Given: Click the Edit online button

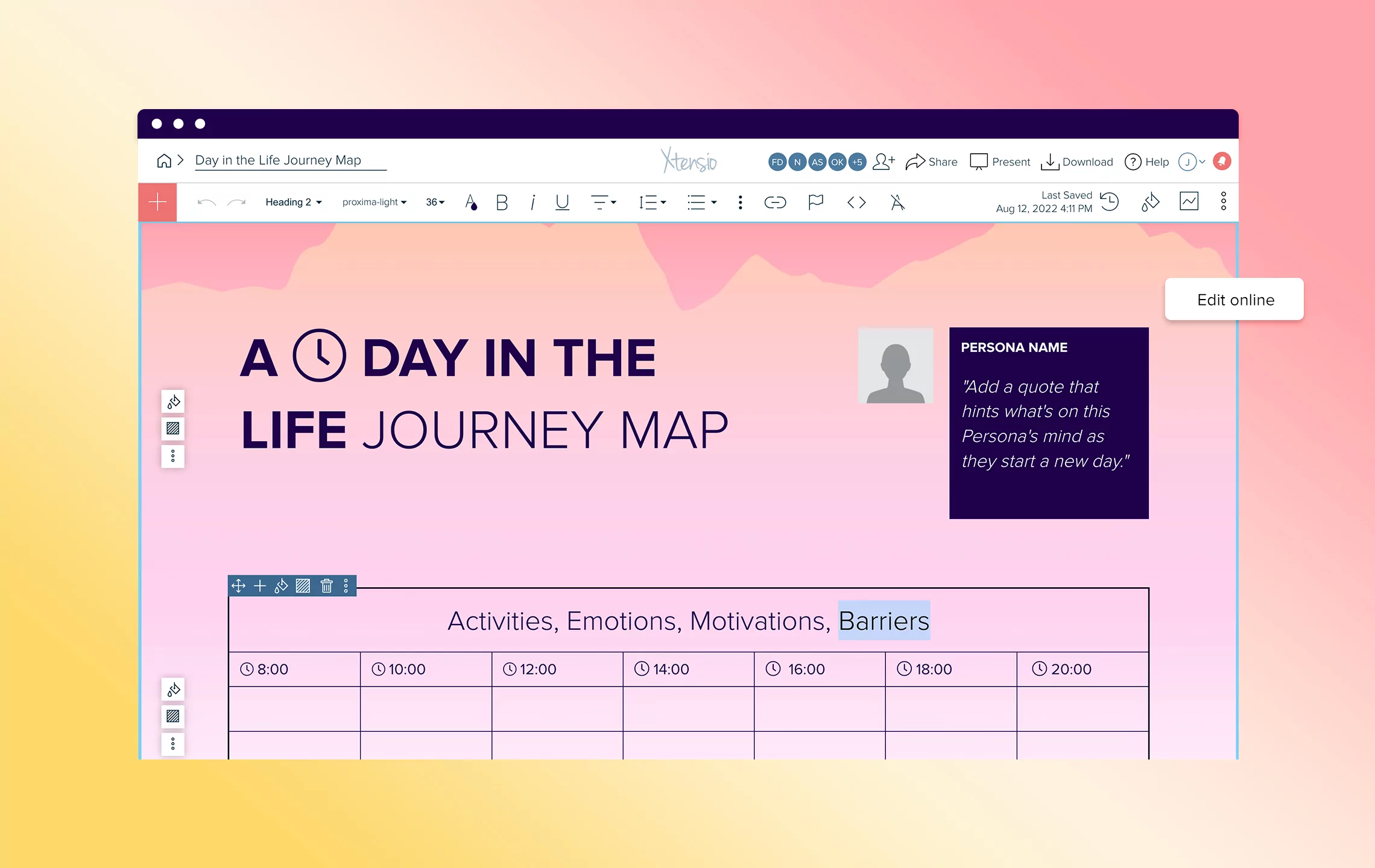Looking at the screenshot, I should (x=1234, y=299).
